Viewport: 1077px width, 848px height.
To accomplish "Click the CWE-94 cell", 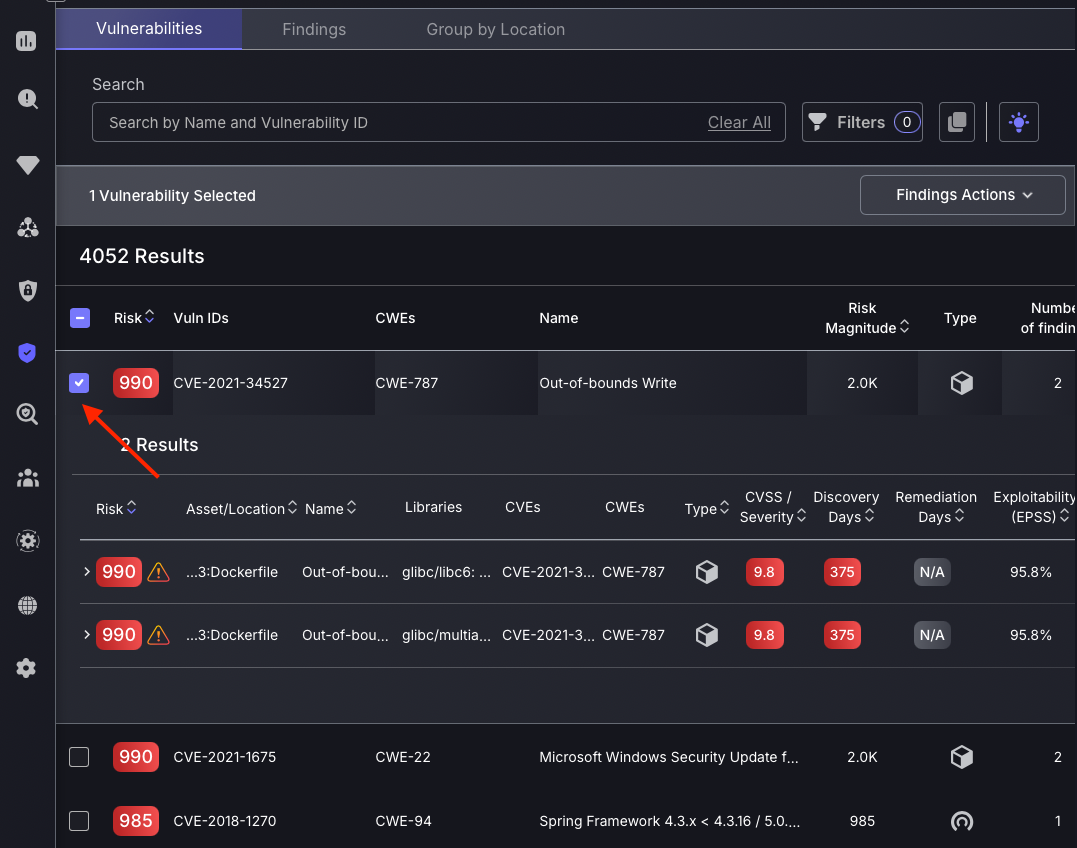I will click(403, 821).
